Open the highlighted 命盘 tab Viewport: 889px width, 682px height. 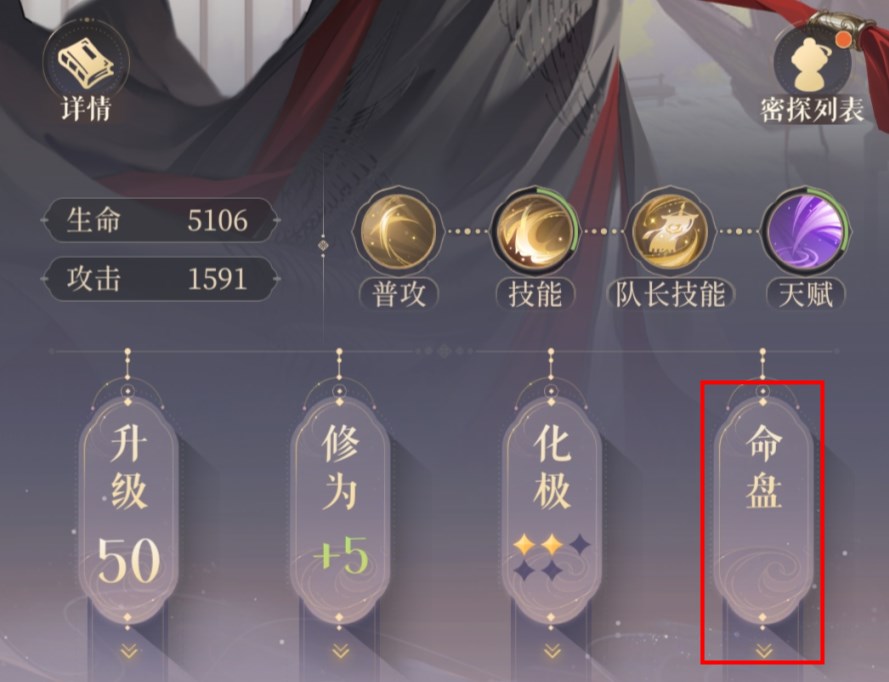click(x=763, y=507)
